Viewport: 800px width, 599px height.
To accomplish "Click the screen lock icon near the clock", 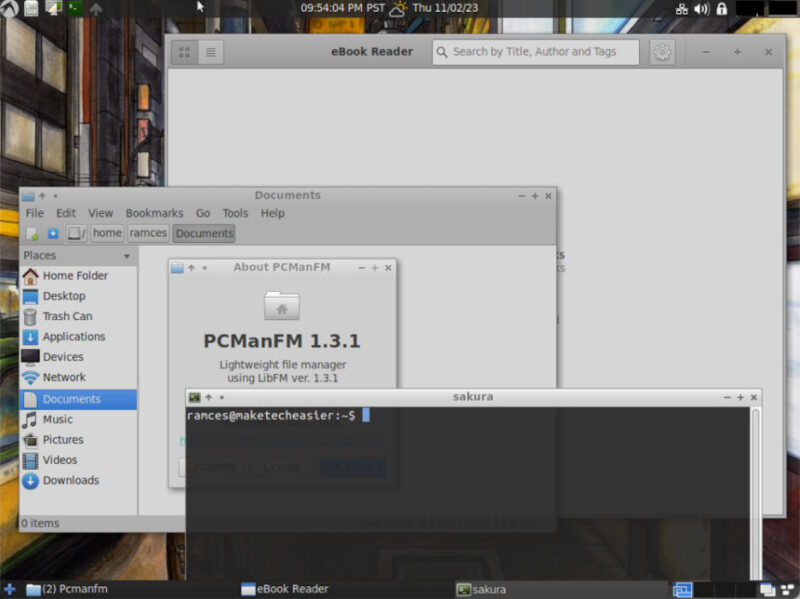I will point(722,8).
